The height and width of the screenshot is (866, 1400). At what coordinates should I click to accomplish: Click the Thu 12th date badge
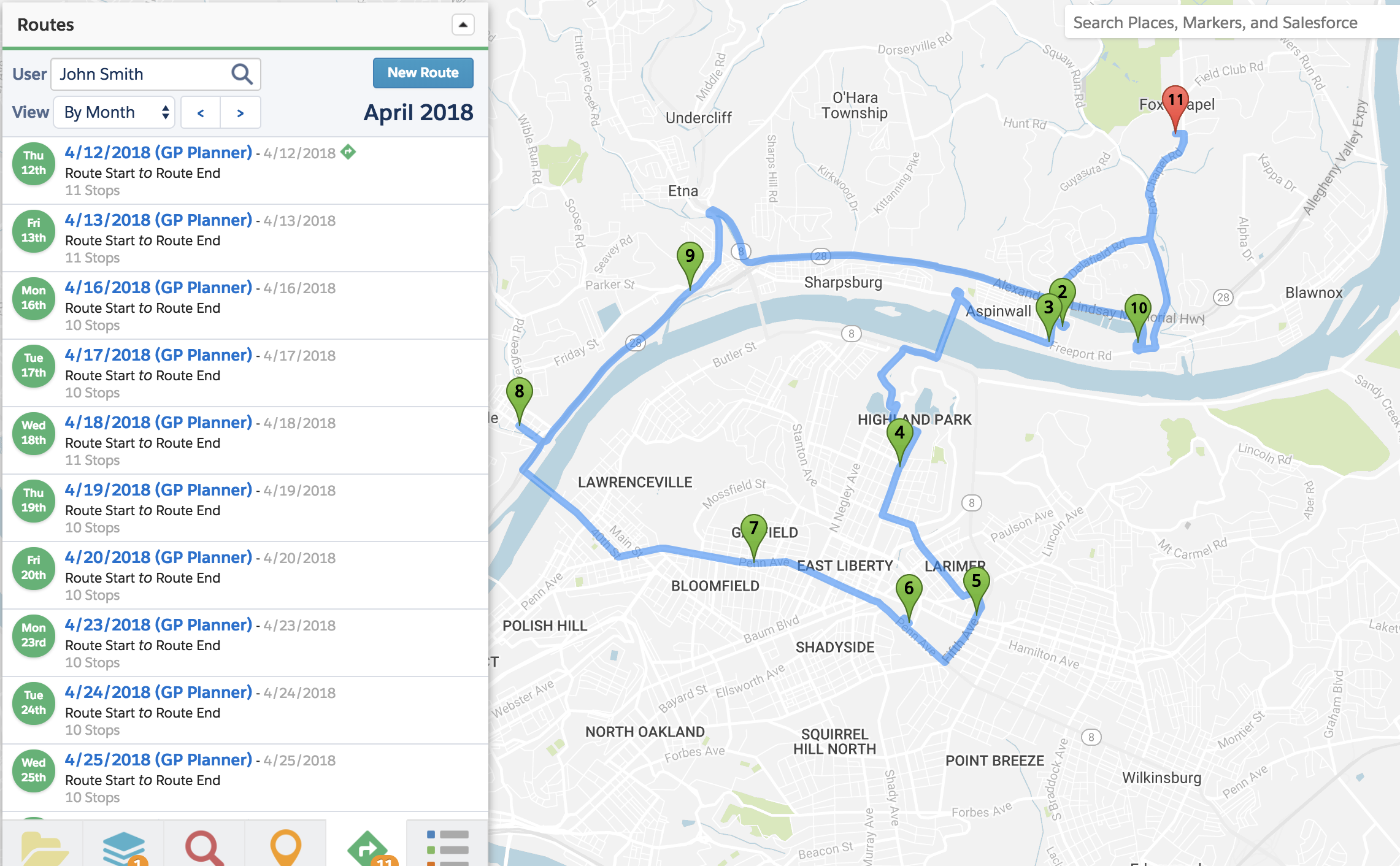(34, 163)
